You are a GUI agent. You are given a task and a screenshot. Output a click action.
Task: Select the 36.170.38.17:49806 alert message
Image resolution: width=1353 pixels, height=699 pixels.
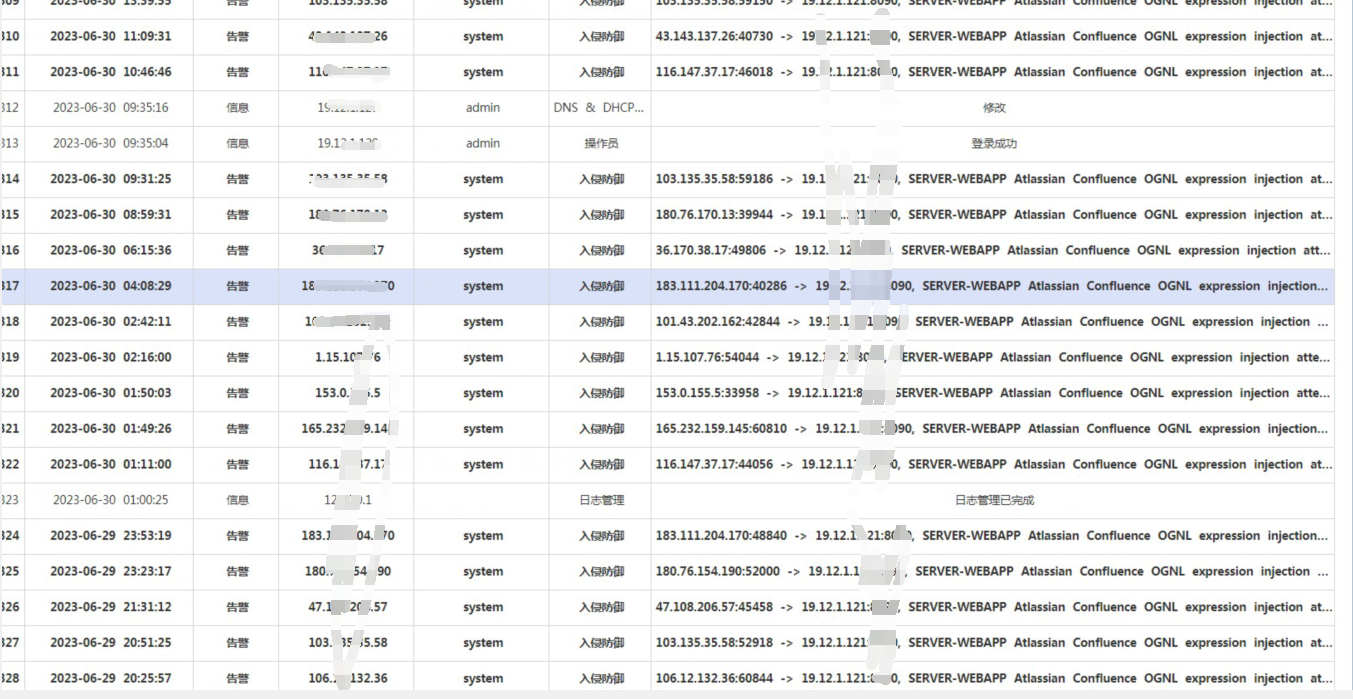(x=993, y=251)
